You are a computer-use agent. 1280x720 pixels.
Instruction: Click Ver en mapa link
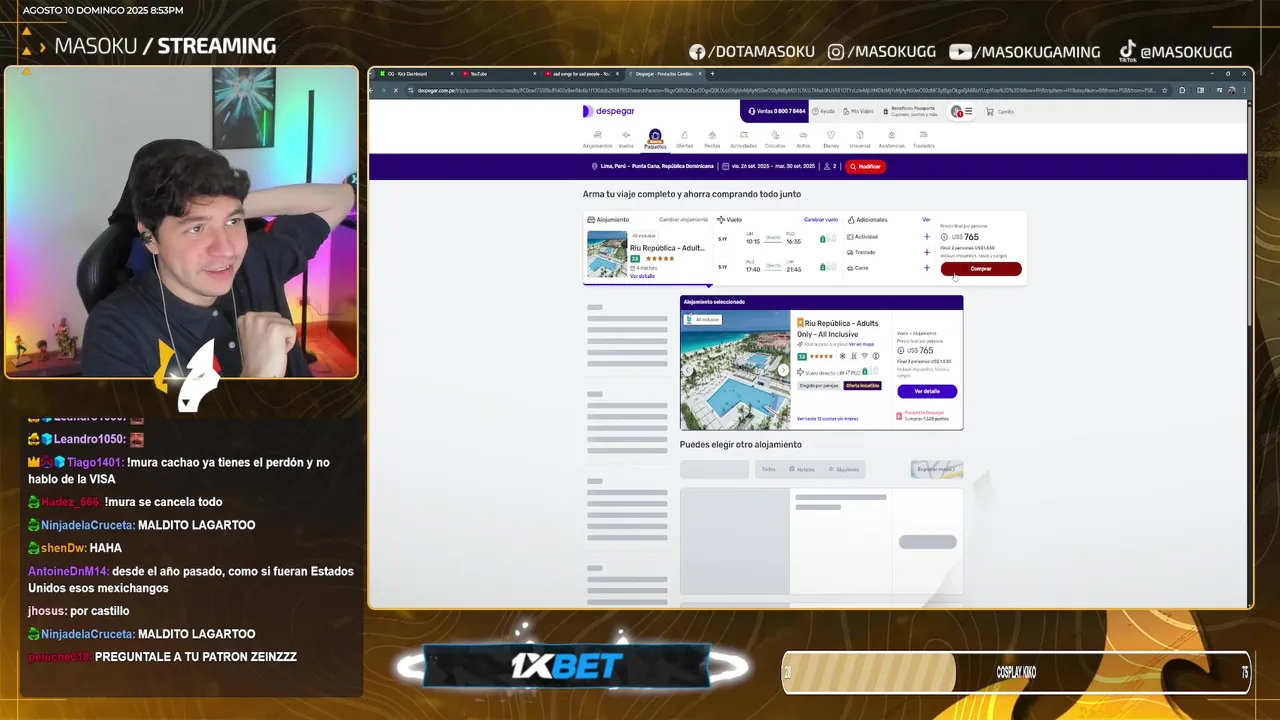(x=861, y=344)
